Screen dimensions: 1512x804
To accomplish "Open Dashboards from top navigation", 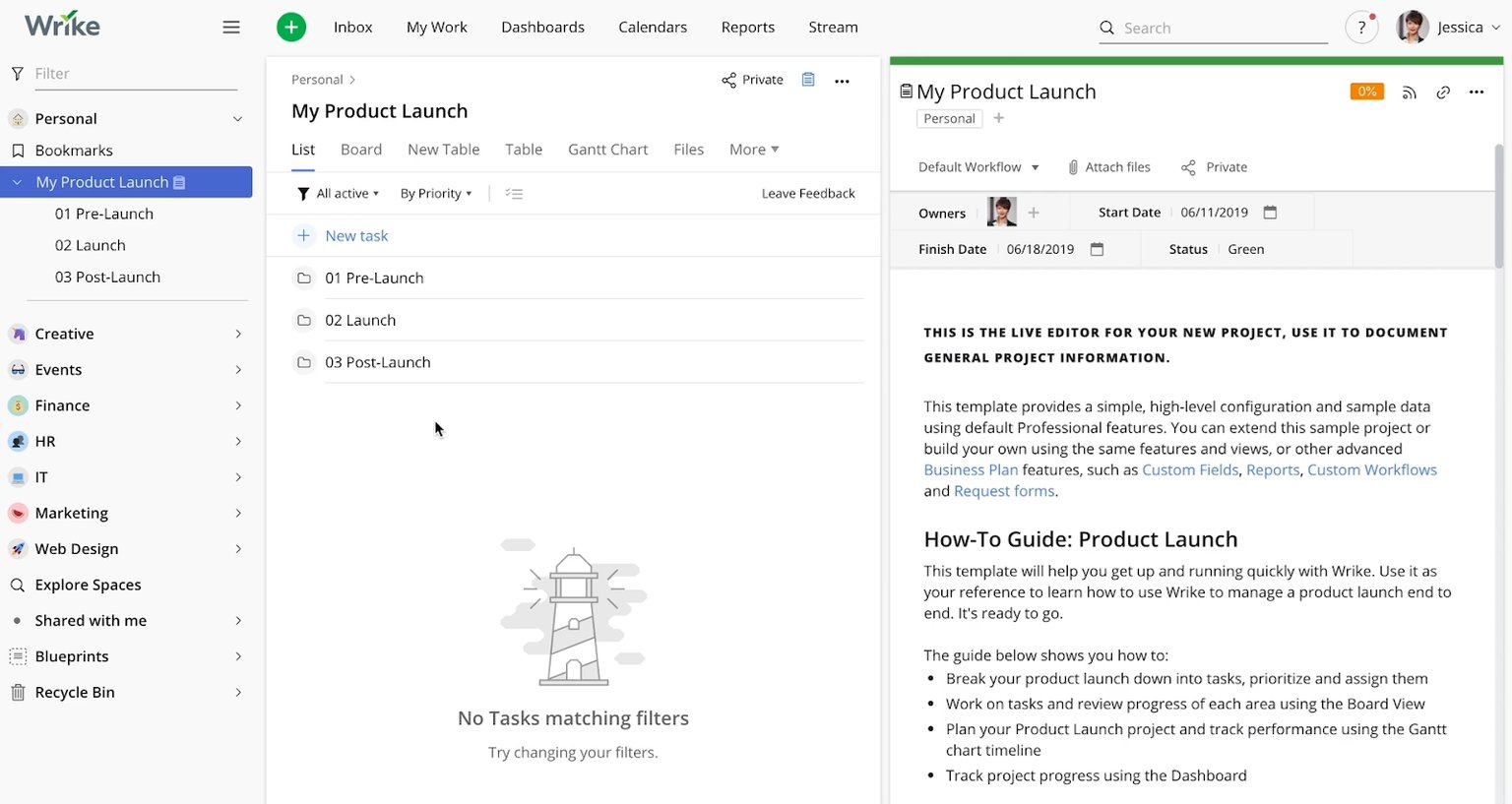I will point(542,28).
